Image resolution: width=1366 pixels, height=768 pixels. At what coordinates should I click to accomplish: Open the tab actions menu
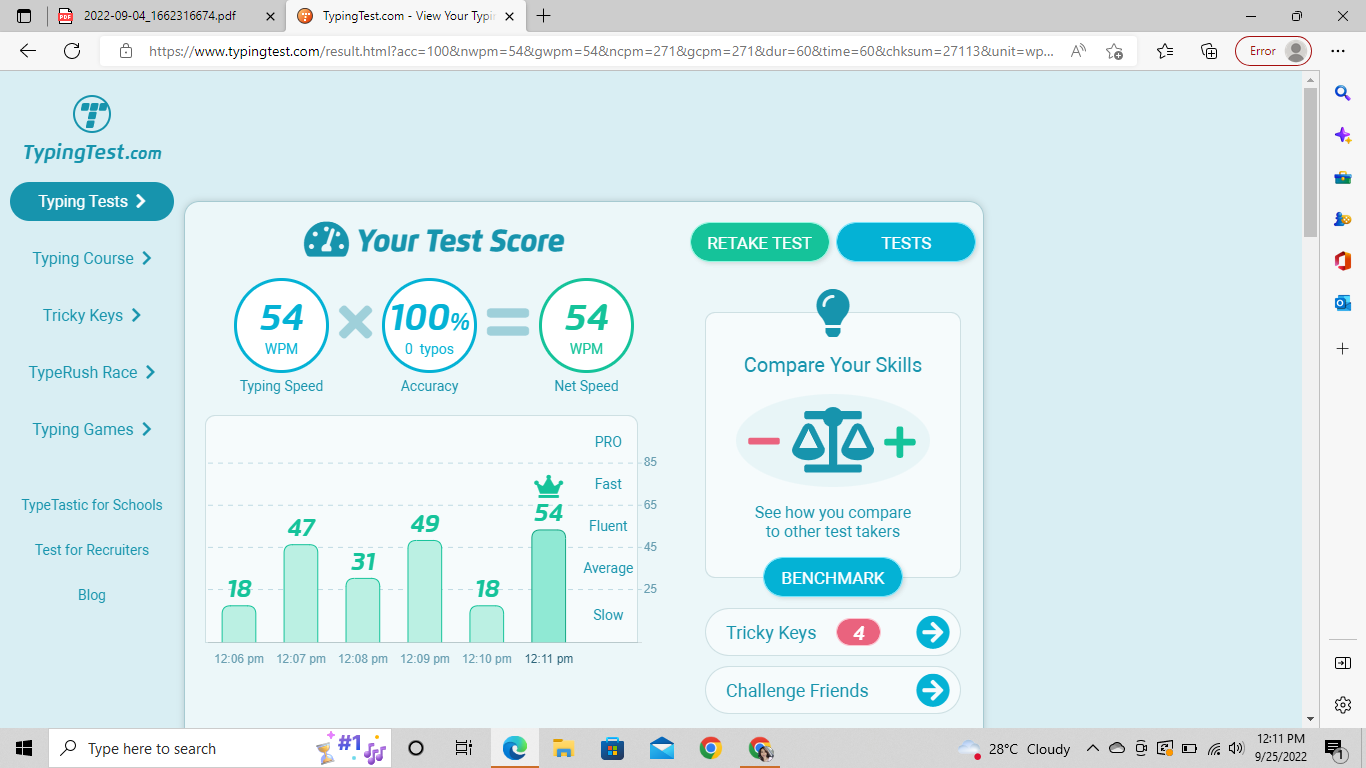tap(24, 16)
